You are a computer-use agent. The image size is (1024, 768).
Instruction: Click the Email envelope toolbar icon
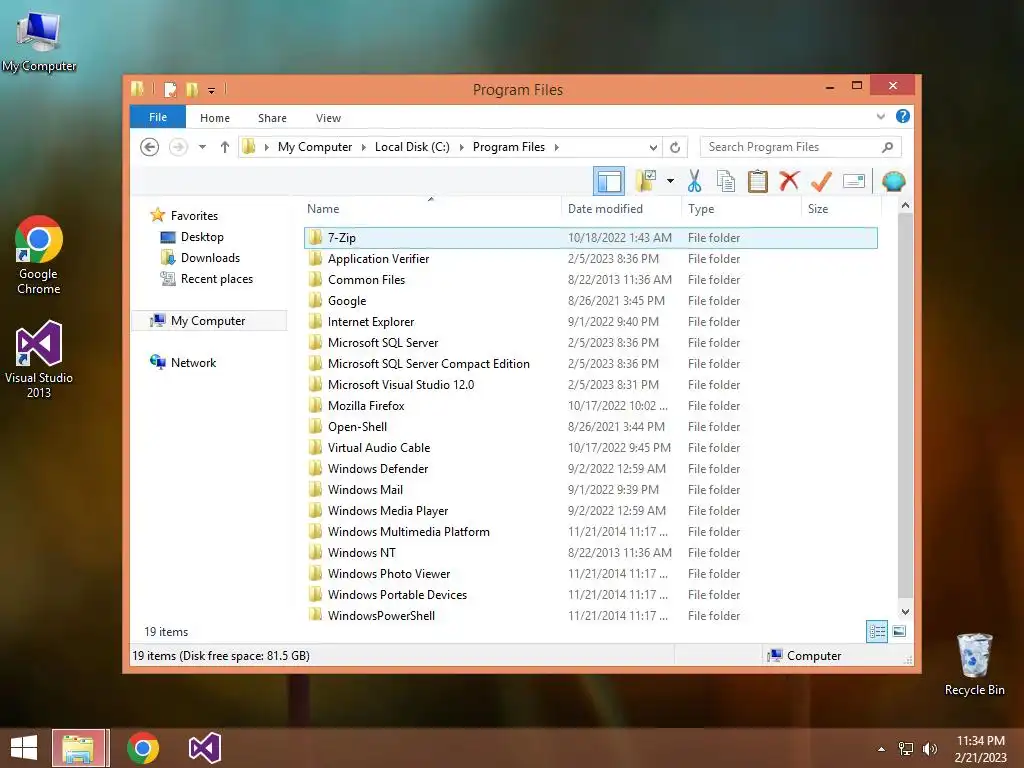(854, 181)
